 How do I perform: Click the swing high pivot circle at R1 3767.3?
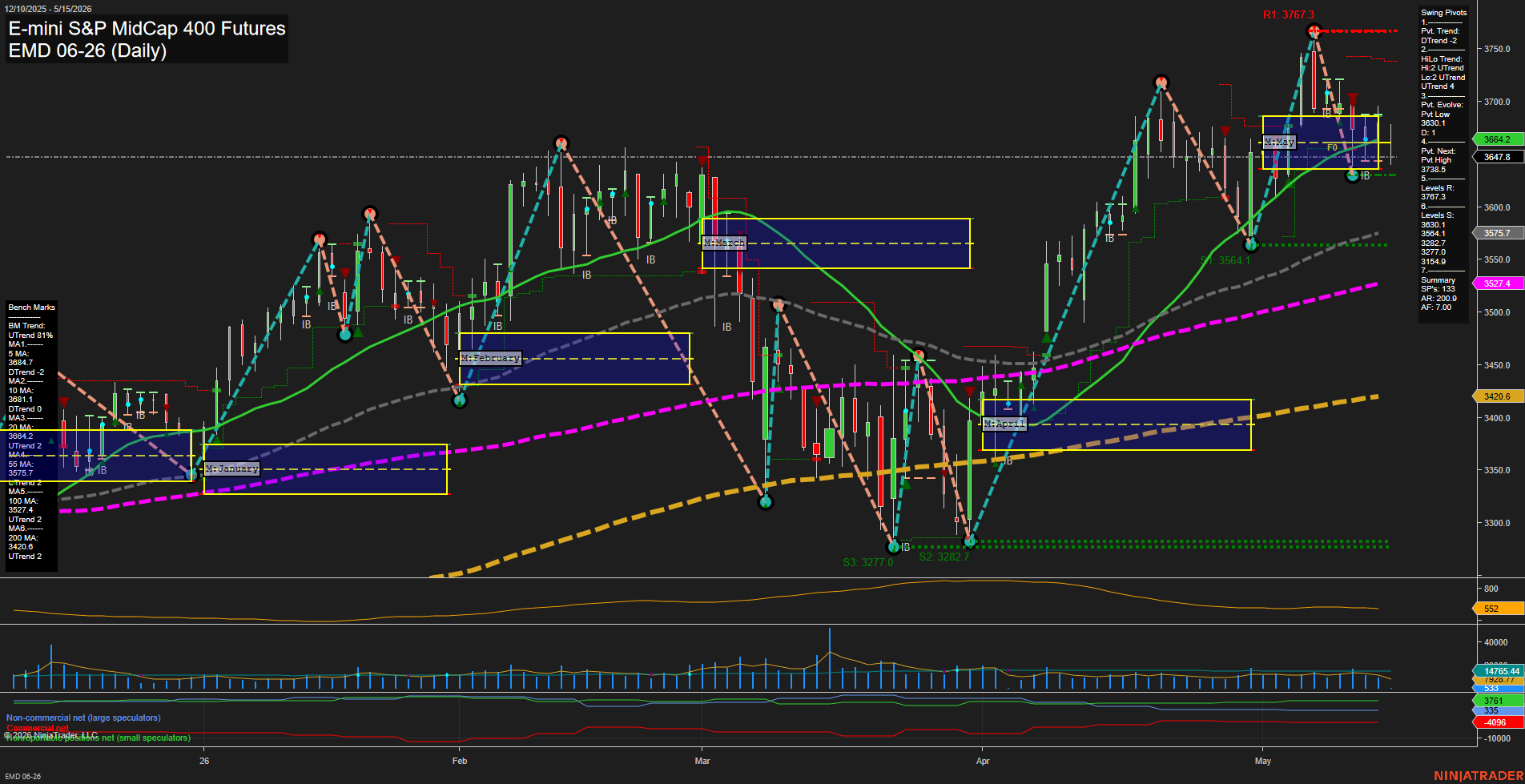pos(1314,32)
